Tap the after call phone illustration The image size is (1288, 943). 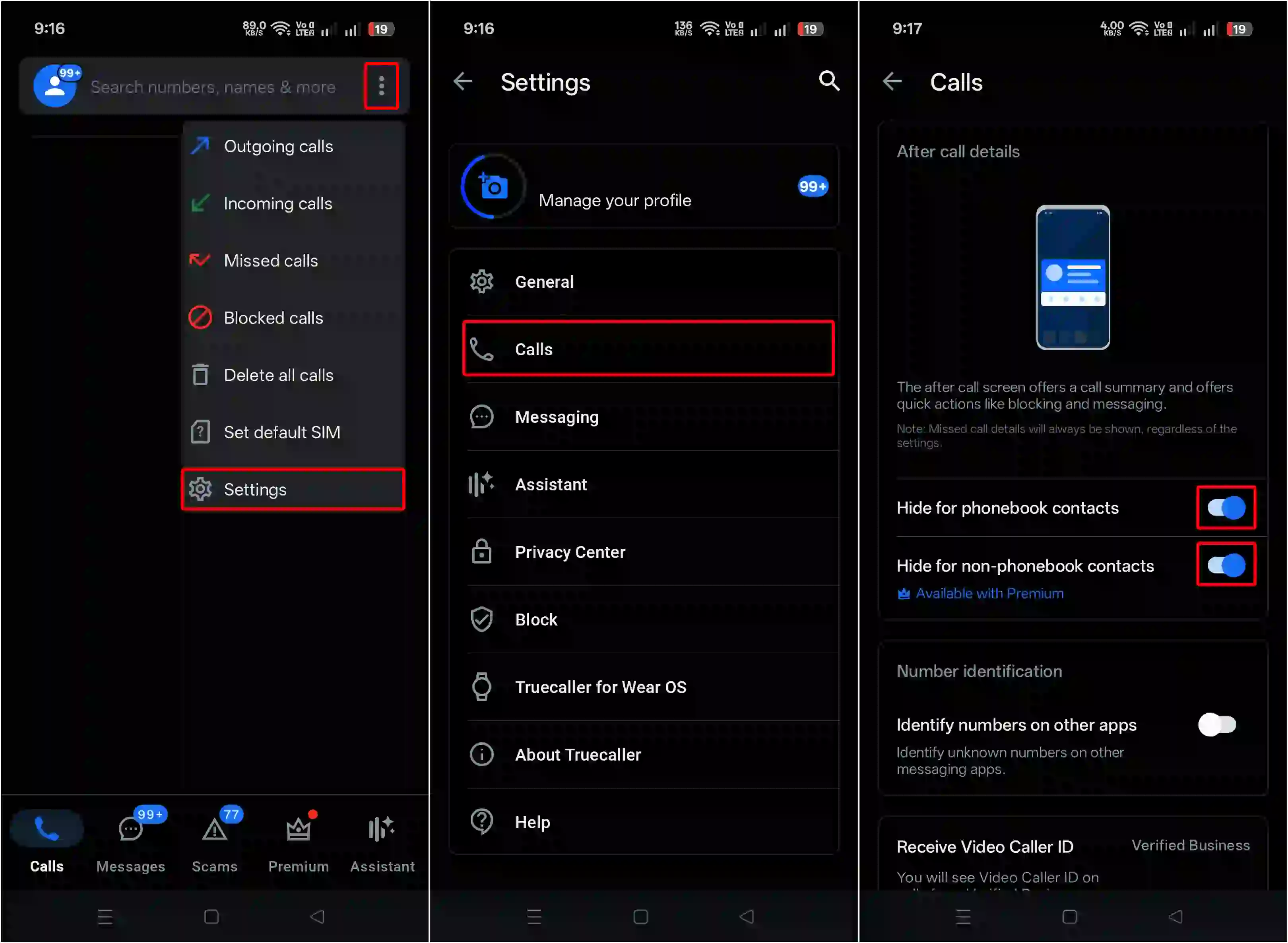coord(1073,277)
